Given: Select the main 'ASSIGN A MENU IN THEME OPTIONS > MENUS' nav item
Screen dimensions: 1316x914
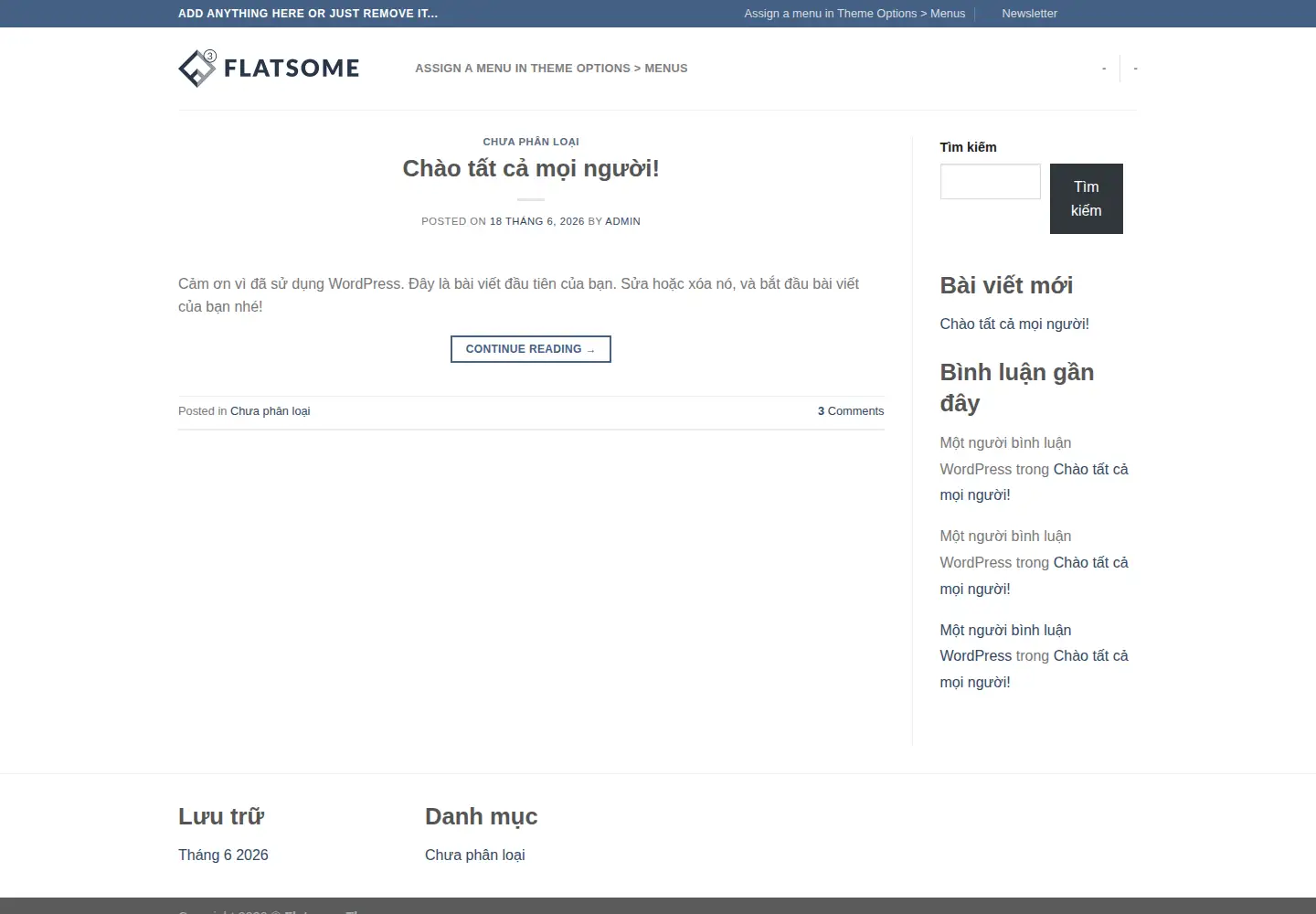Looking at the screenshot, I should [551, 69].
